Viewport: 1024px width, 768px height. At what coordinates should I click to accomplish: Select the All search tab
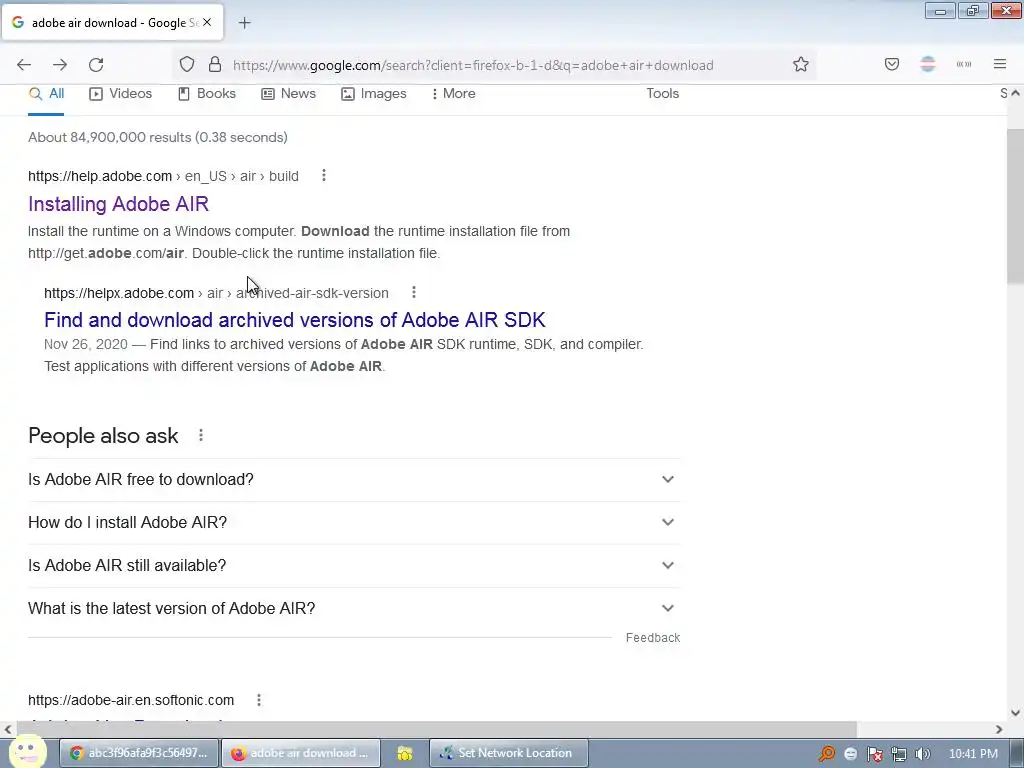pyautogui.click(x=46, y=93)
